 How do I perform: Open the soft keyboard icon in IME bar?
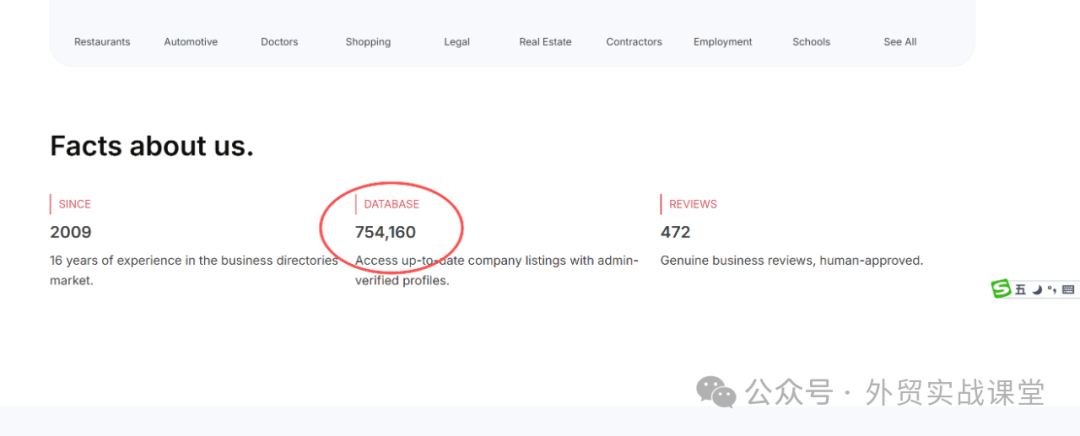click(x=1067, y=290)
